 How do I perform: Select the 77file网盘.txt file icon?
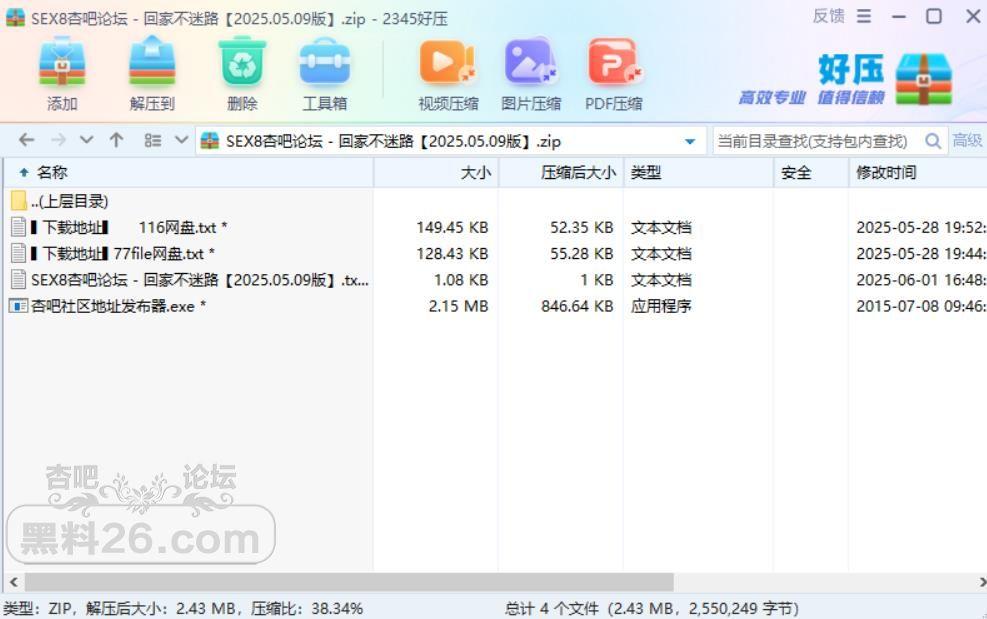(x=19, y=253)
